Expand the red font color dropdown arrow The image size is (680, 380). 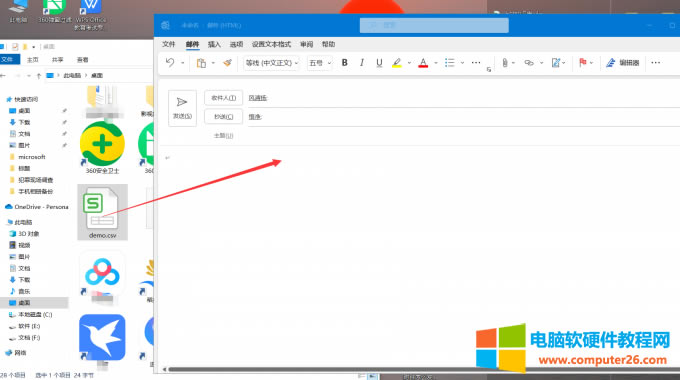436,63
